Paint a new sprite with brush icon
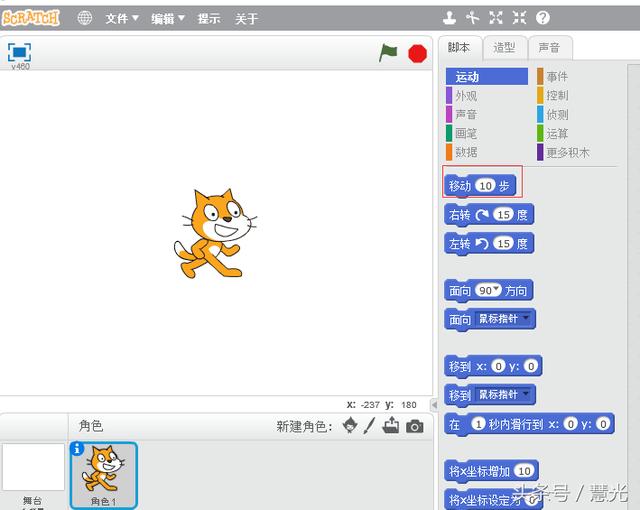The width and height of the screenshot is (640, 510). click(369, 426)
